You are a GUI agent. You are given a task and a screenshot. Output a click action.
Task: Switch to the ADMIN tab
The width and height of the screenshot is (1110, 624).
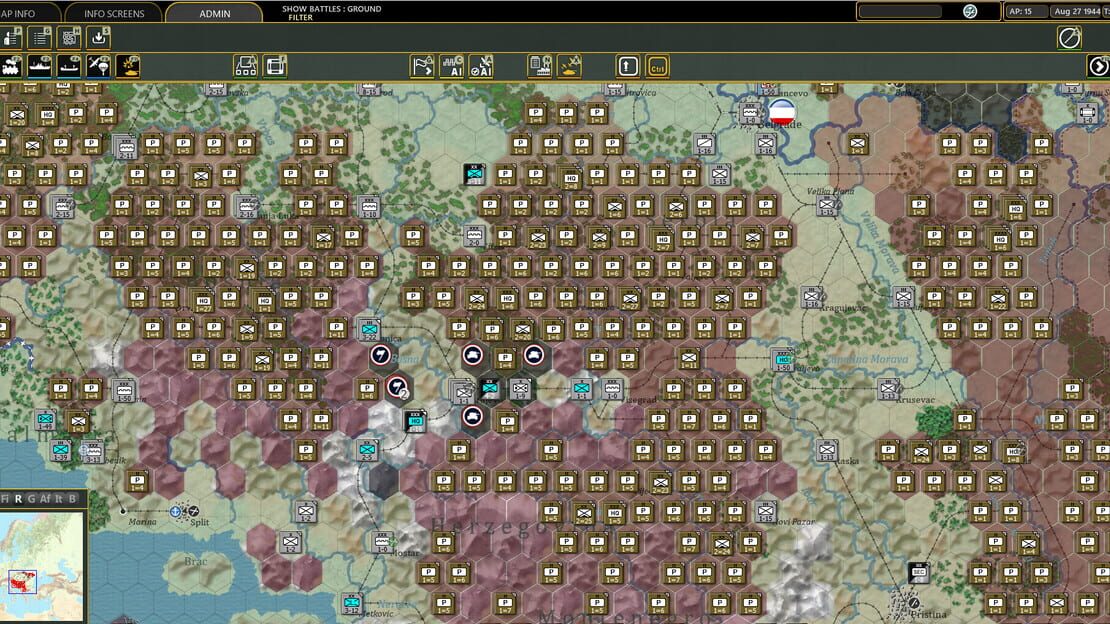tap(214, 13)
